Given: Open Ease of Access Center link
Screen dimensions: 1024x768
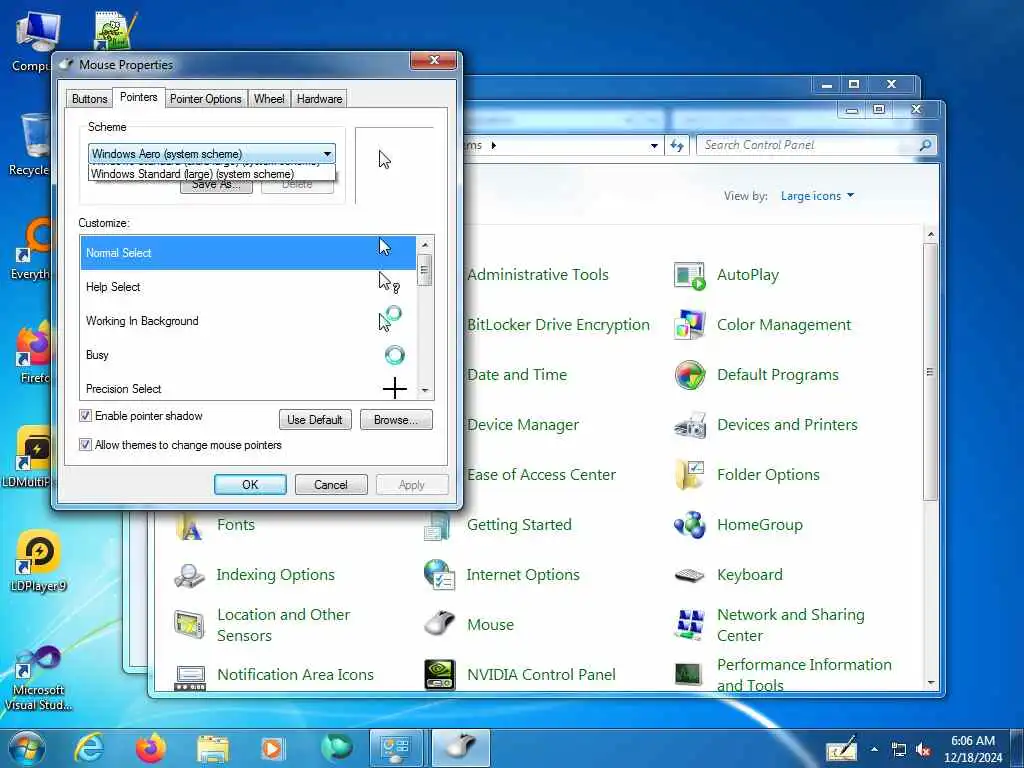Looking at the screenshot, I should pos(541,475).
